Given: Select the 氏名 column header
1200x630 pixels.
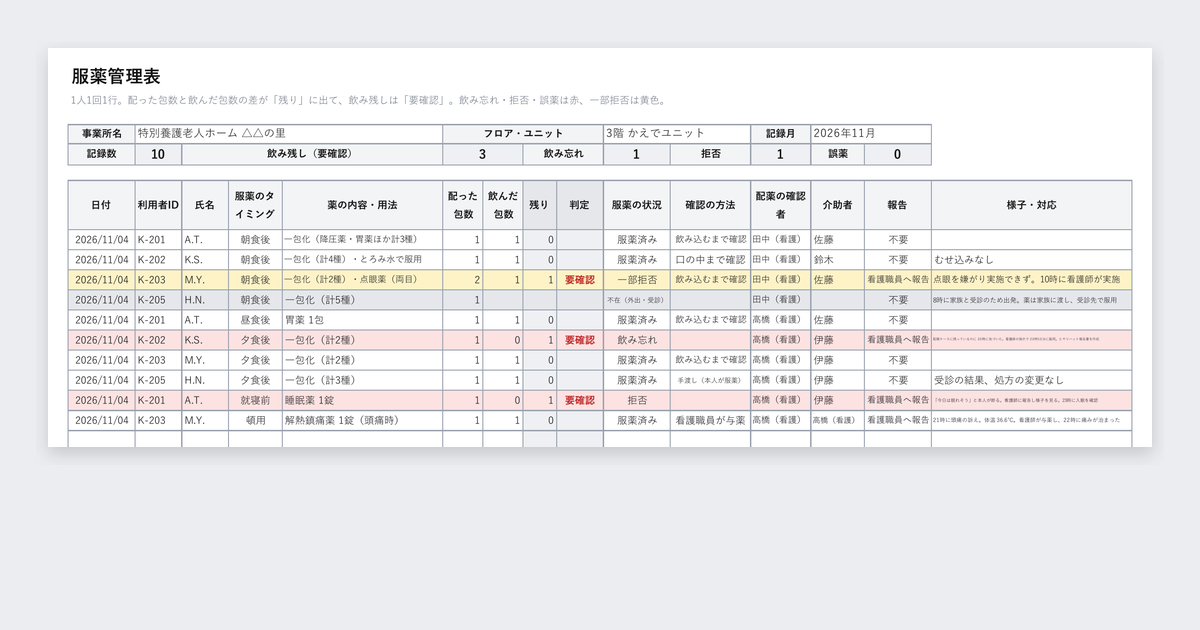Looking at the screenshot, I should pos(205,205).
